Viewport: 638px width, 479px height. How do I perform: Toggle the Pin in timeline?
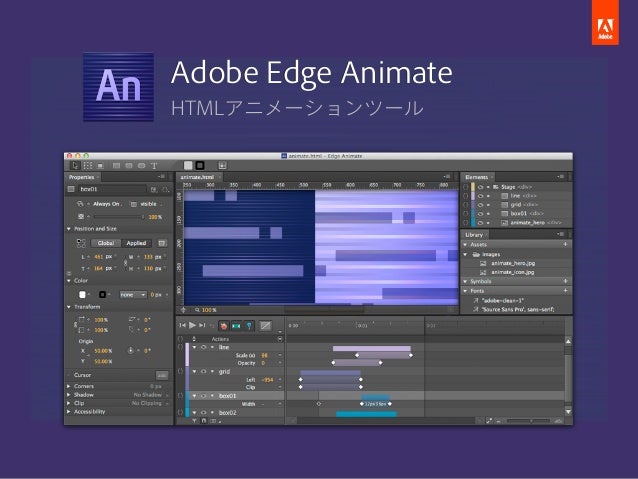tap(249, 326)
